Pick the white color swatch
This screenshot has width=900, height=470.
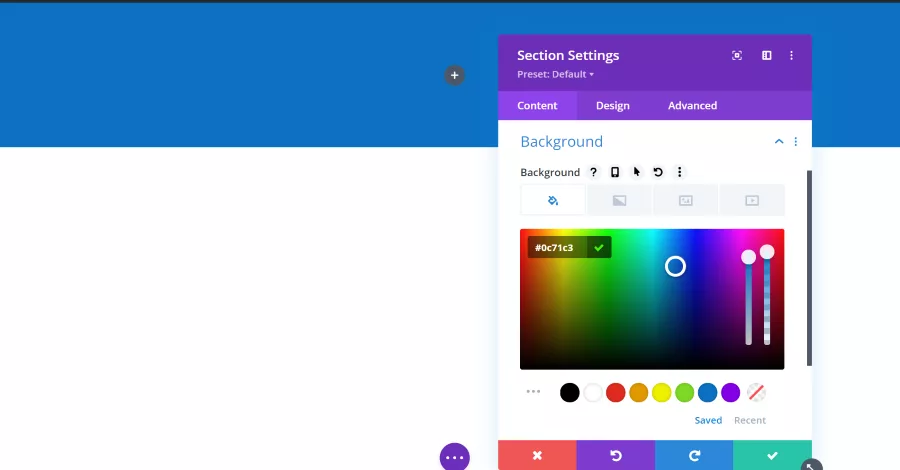[x=592, y=393]
